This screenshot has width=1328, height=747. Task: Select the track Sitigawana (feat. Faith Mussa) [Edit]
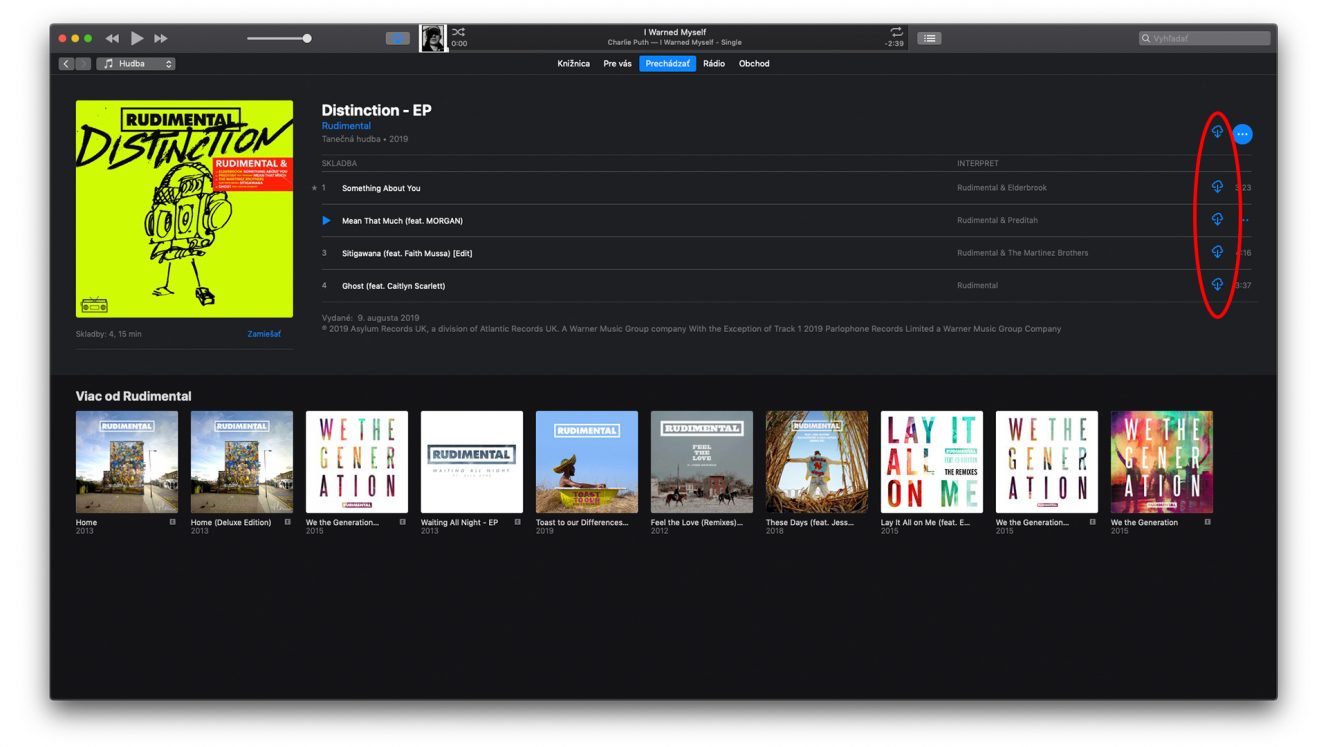point(407,253)
